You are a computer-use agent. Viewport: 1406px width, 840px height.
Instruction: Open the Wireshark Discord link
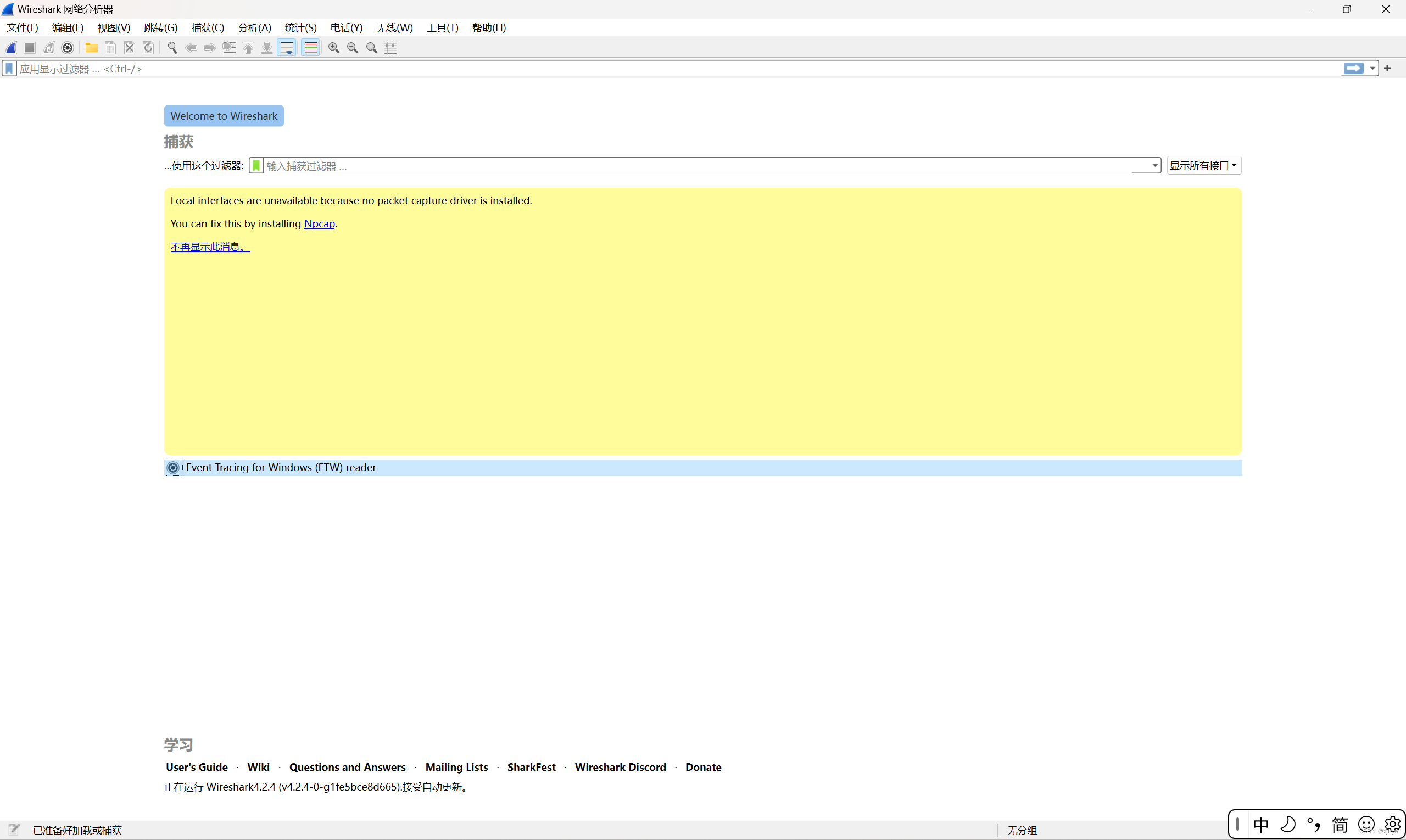click(621, 767)
